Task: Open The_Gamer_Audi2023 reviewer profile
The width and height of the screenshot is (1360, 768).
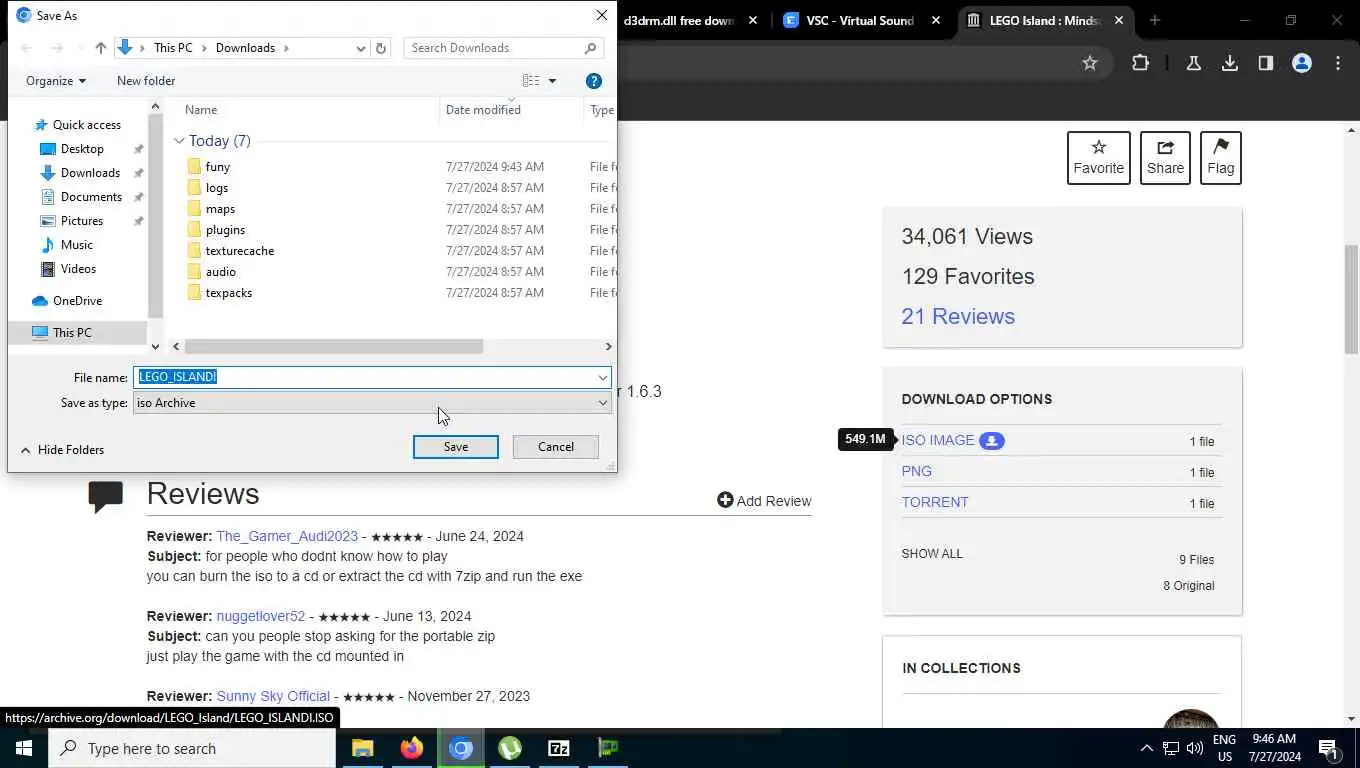Action: pyautogui.click(x=287, y=536)
